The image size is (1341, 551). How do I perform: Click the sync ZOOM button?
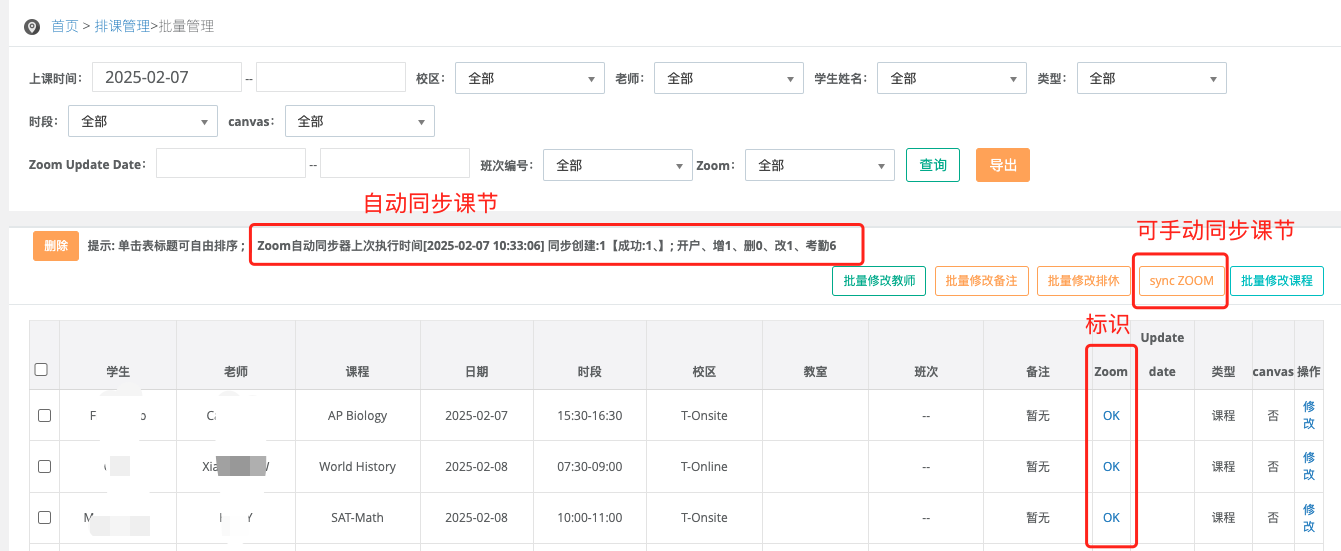click(1181, 281)
